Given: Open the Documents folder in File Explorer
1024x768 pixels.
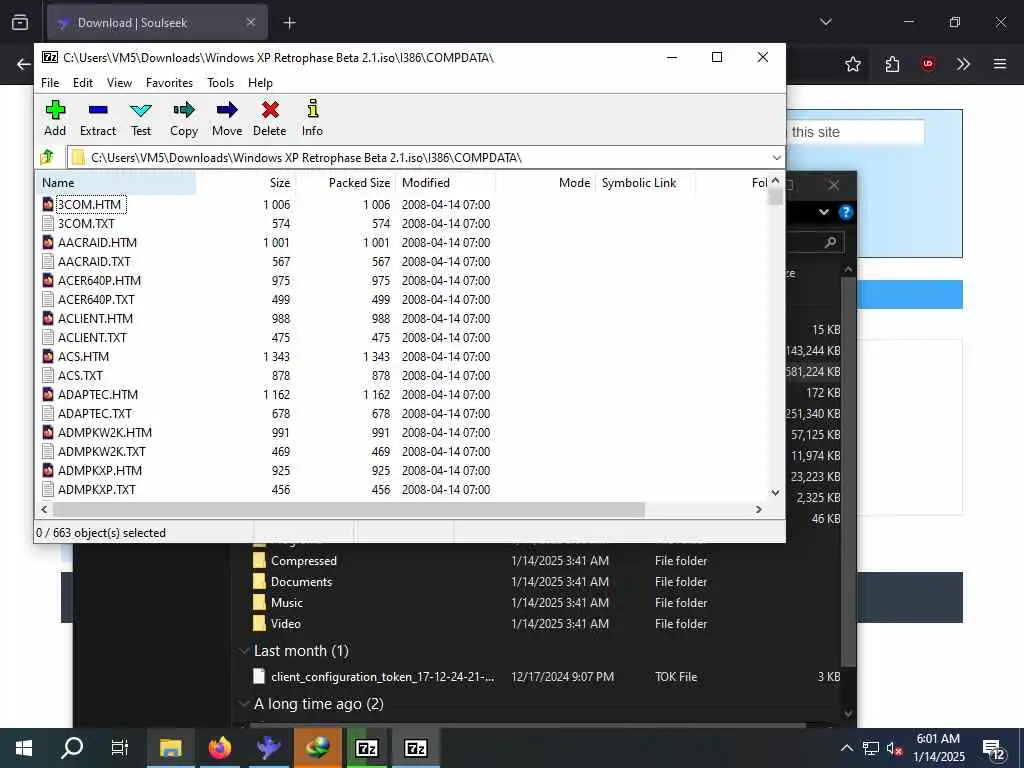Looking at the screenshot, I should click(x=301, y=581).
